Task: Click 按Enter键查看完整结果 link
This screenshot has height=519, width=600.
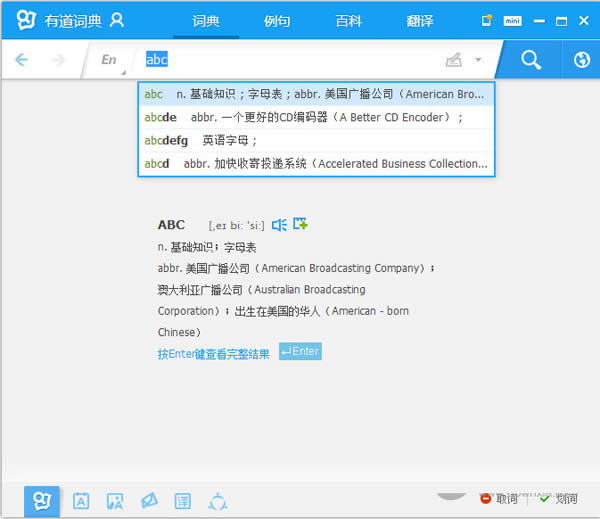Action: pyautogui.click(x=213, y=354)
